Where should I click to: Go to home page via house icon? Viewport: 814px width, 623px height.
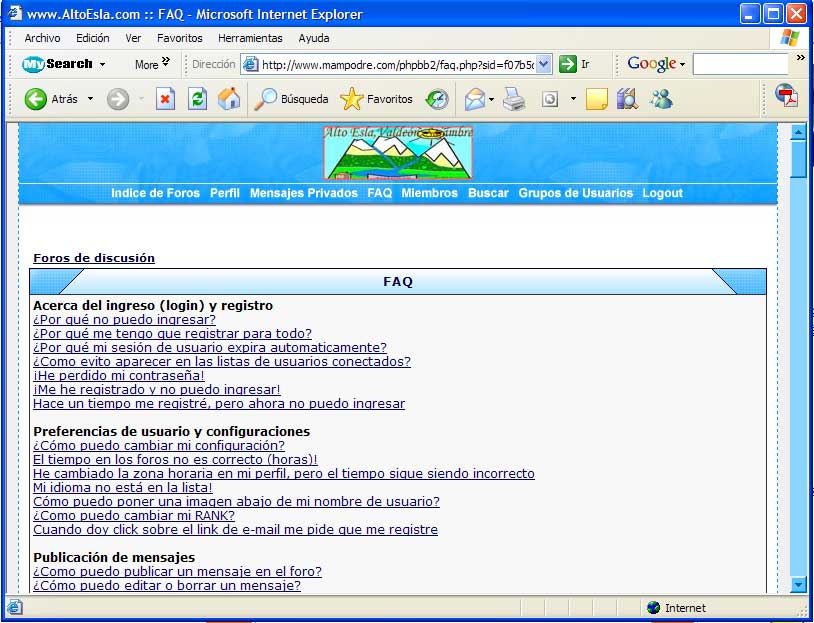tap(229, 99)
